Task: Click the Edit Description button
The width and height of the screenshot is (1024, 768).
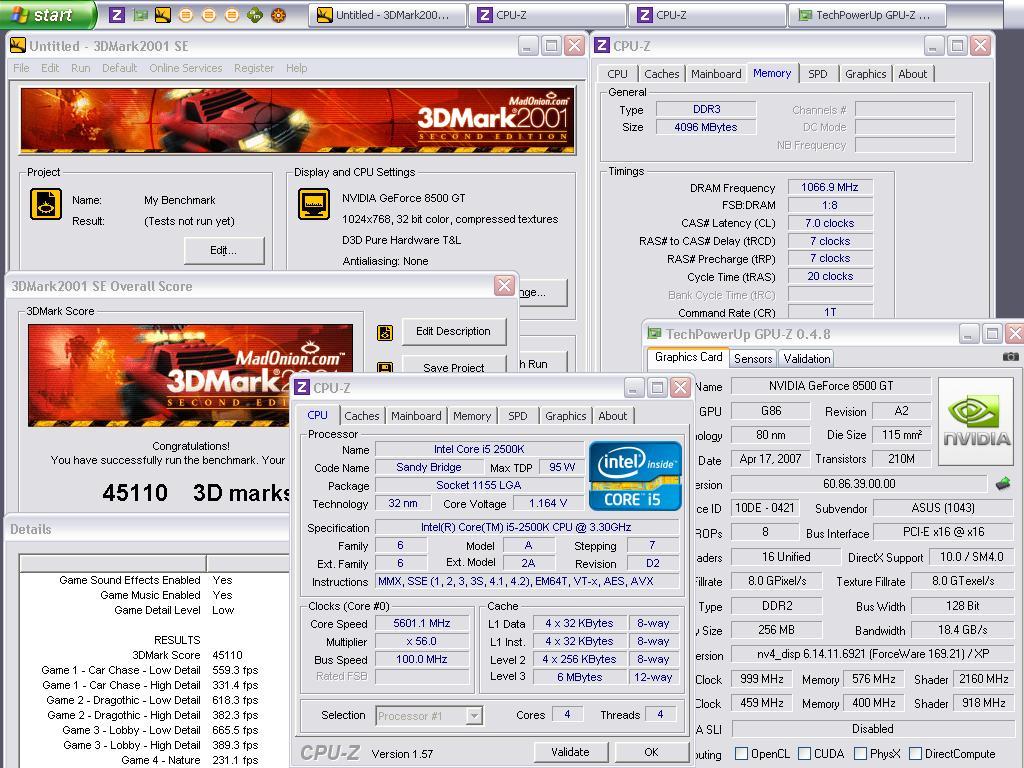Action: [x=454, y=331]
